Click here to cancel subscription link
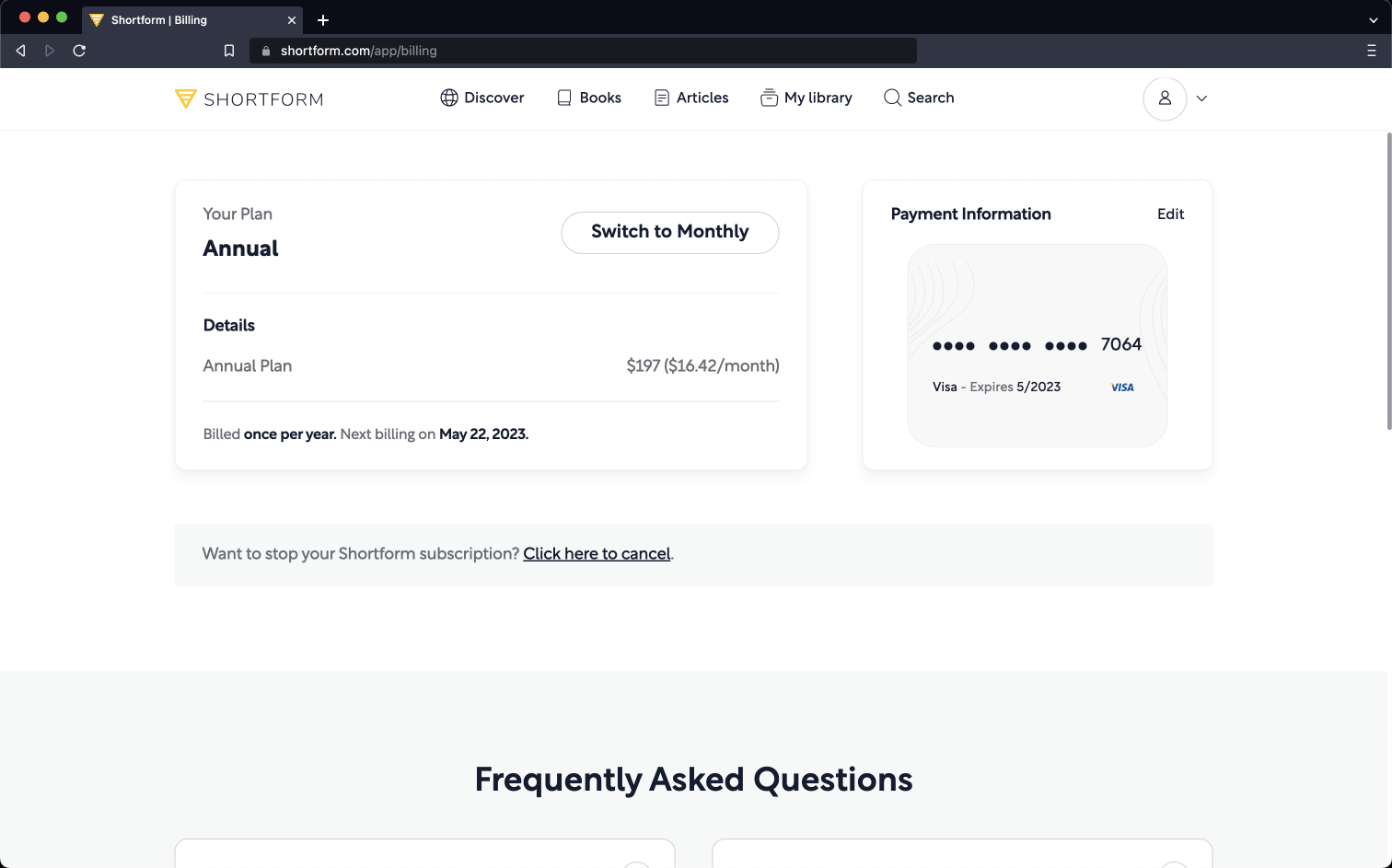Image resolution: width=1392 pixels, height=868 pixels. (x=597, y=554)
